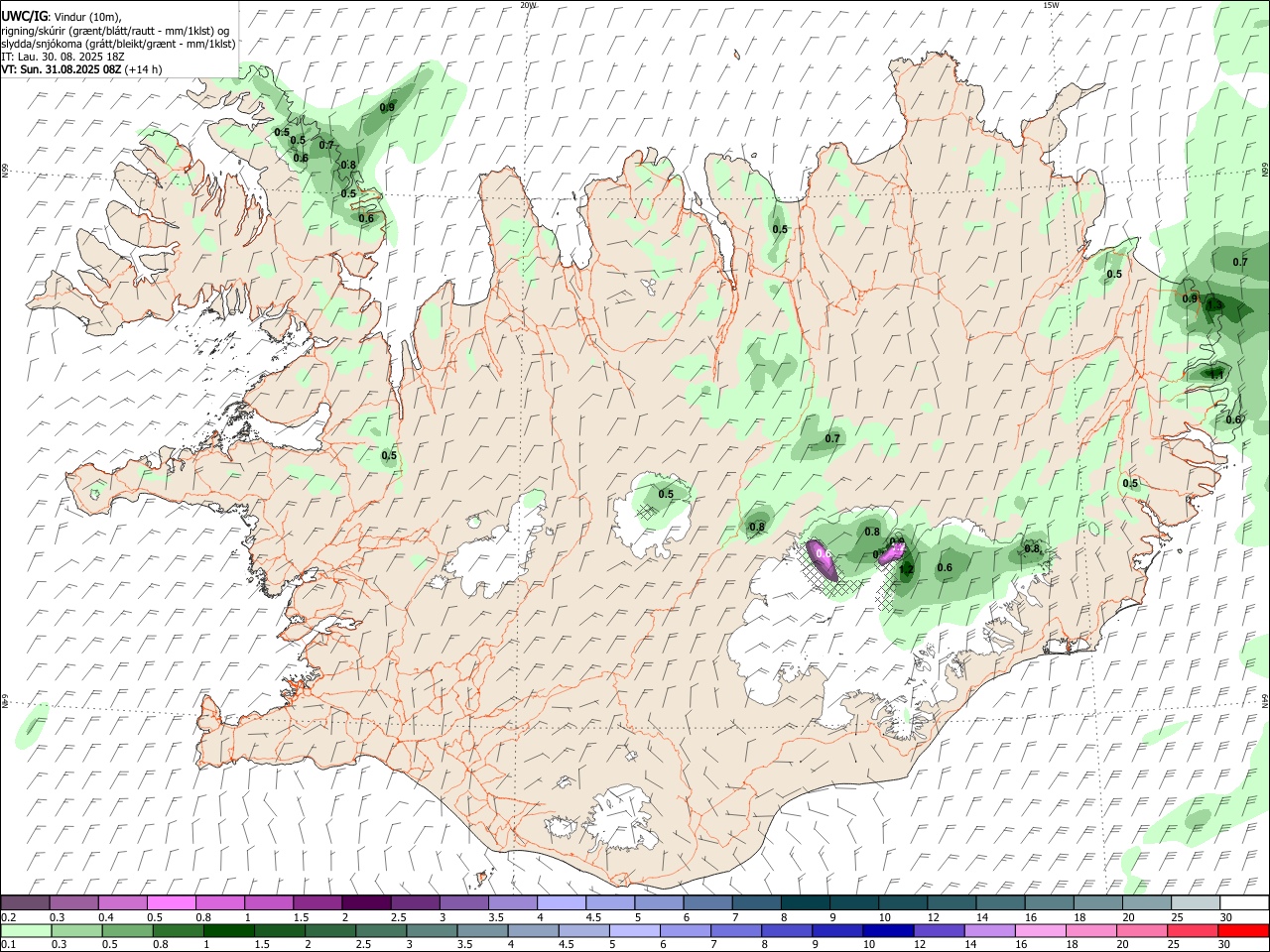Click the UWC/IG title text

[x=24, y=16]
